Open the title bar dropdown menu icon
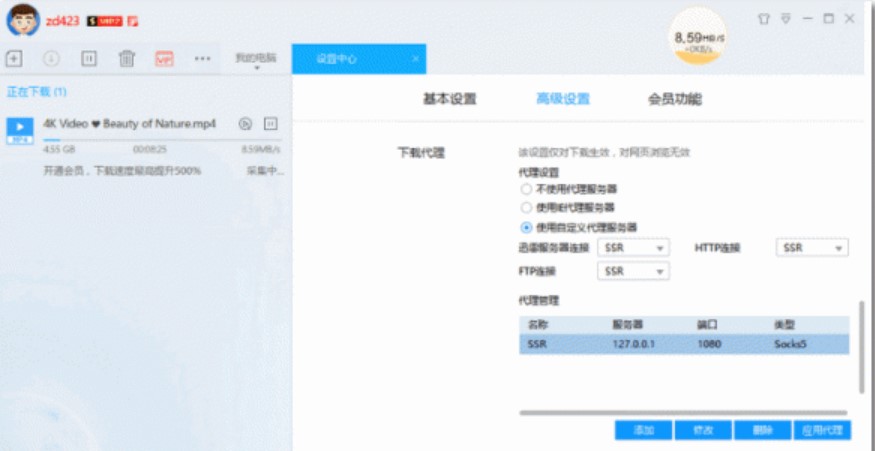 (x=786, y=19)
